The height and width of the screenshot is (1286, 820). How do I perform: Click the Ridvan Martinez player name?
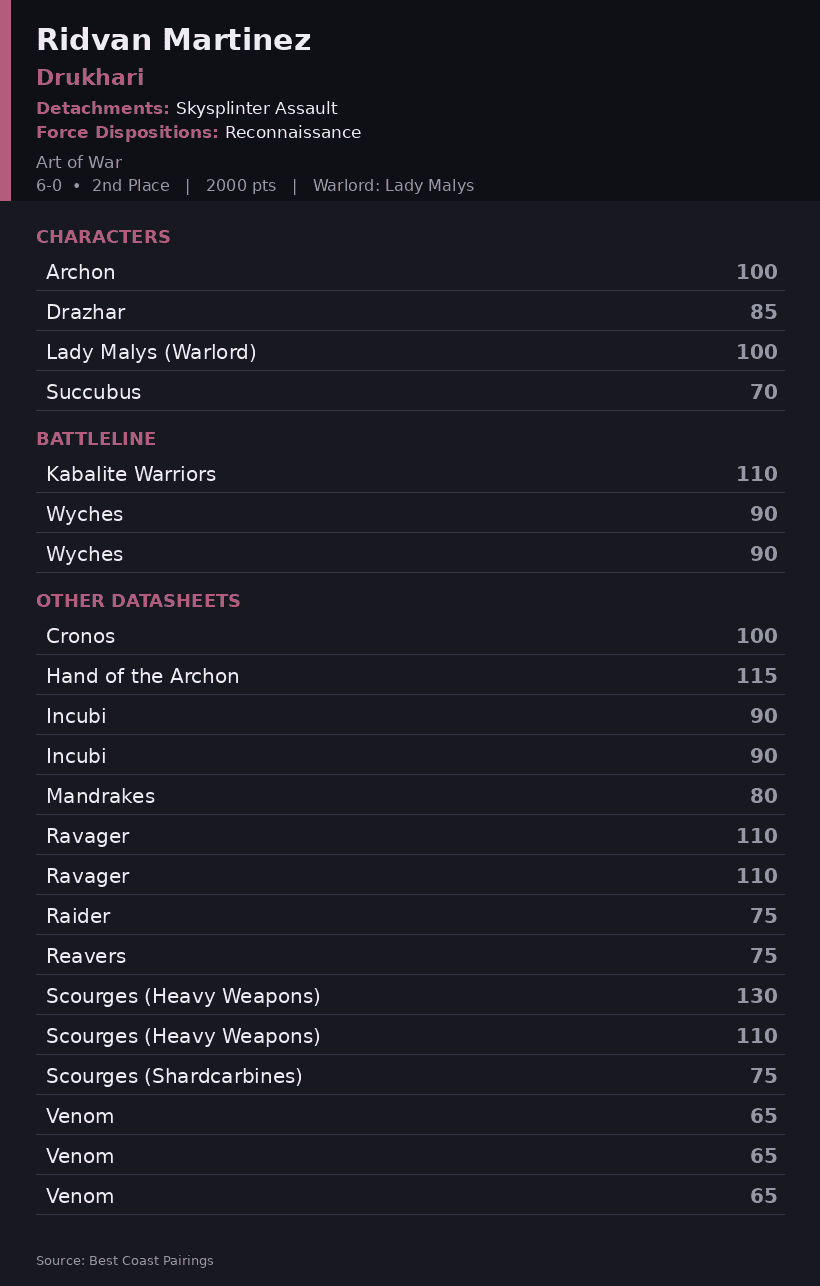click(x=173, y=41)
